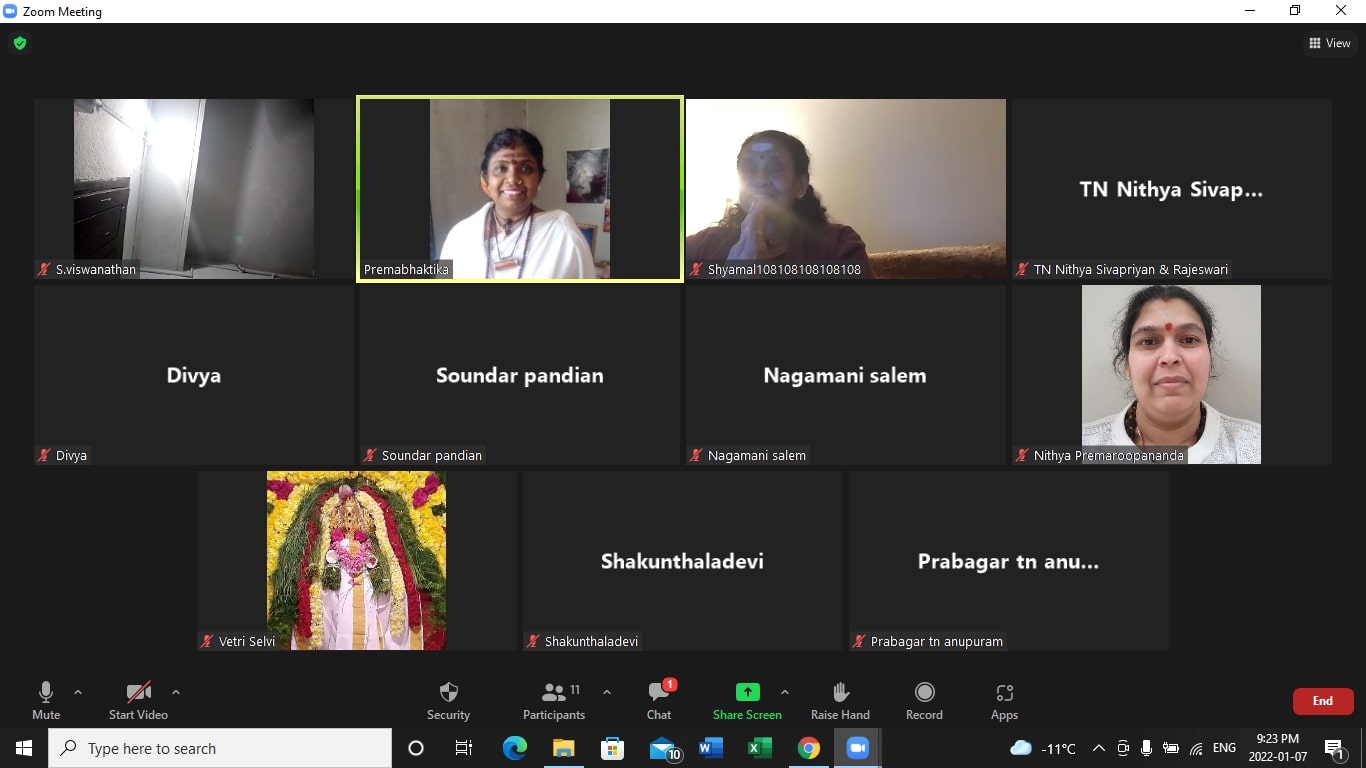Toggle the microphone Mute button

pos(46,700)
